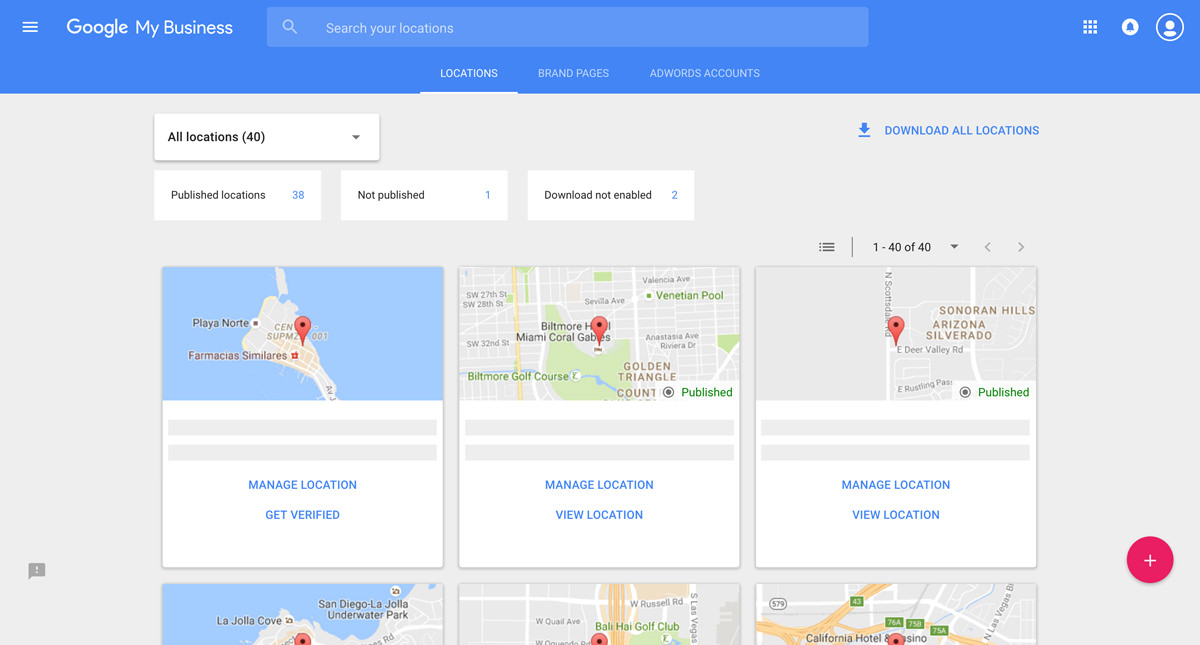
Task: Filter by Published locations
Action: pyautogui.click(x=237, y=195)
